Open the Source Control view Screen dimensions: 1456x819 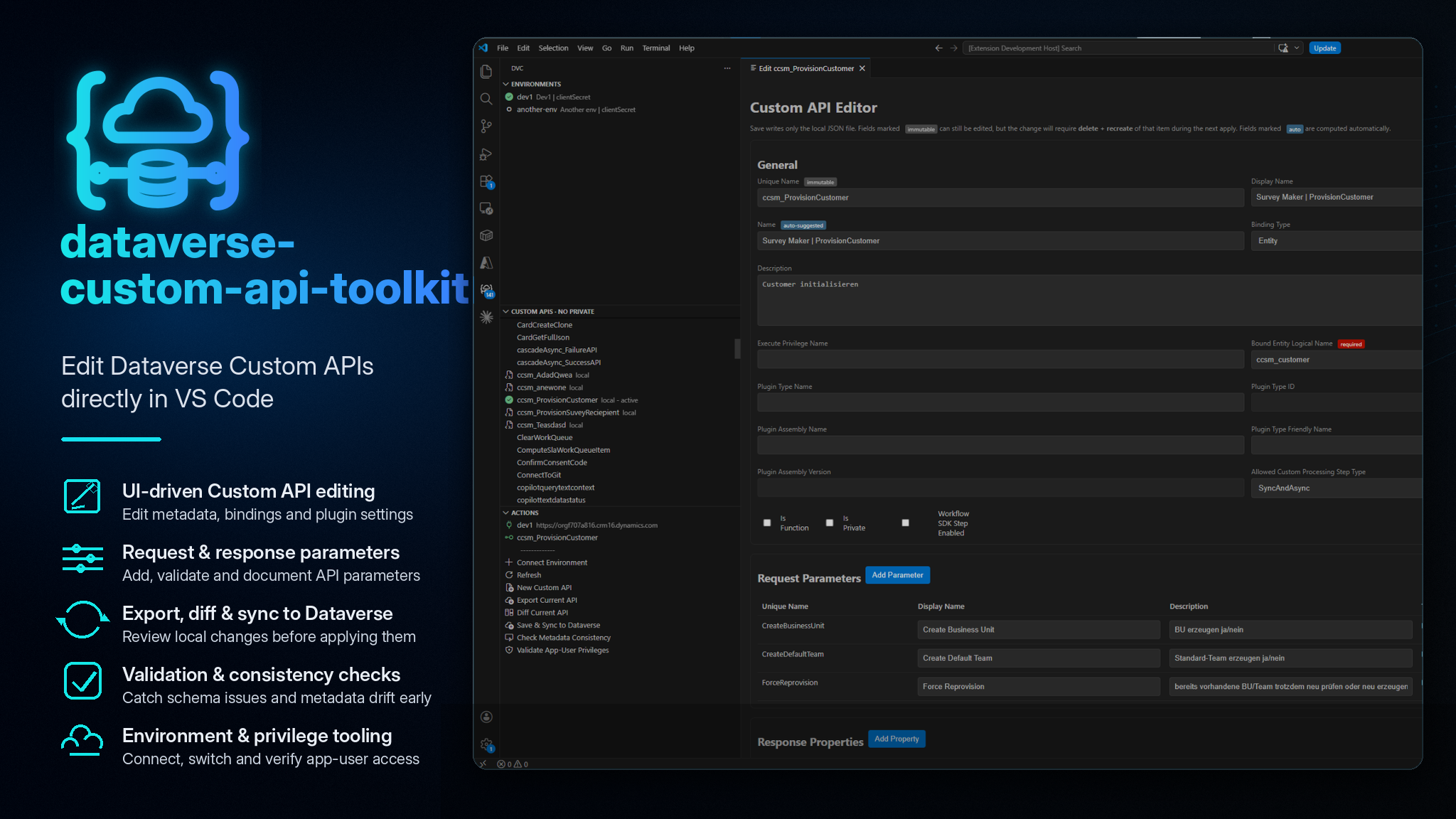click(x=486, y=126)
